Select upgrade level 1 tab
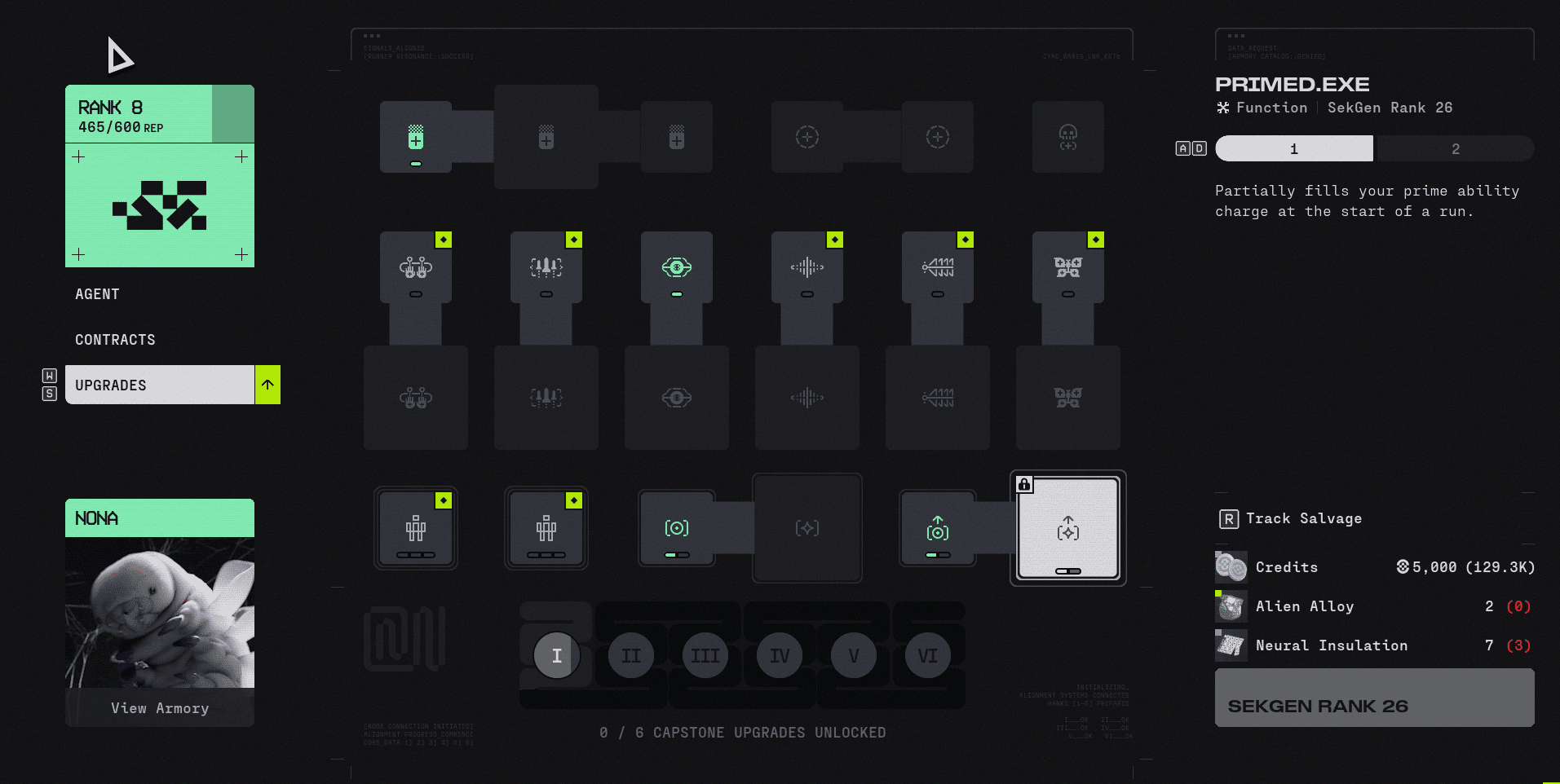Screen dimensions: 1560x784 (1294, 148)
